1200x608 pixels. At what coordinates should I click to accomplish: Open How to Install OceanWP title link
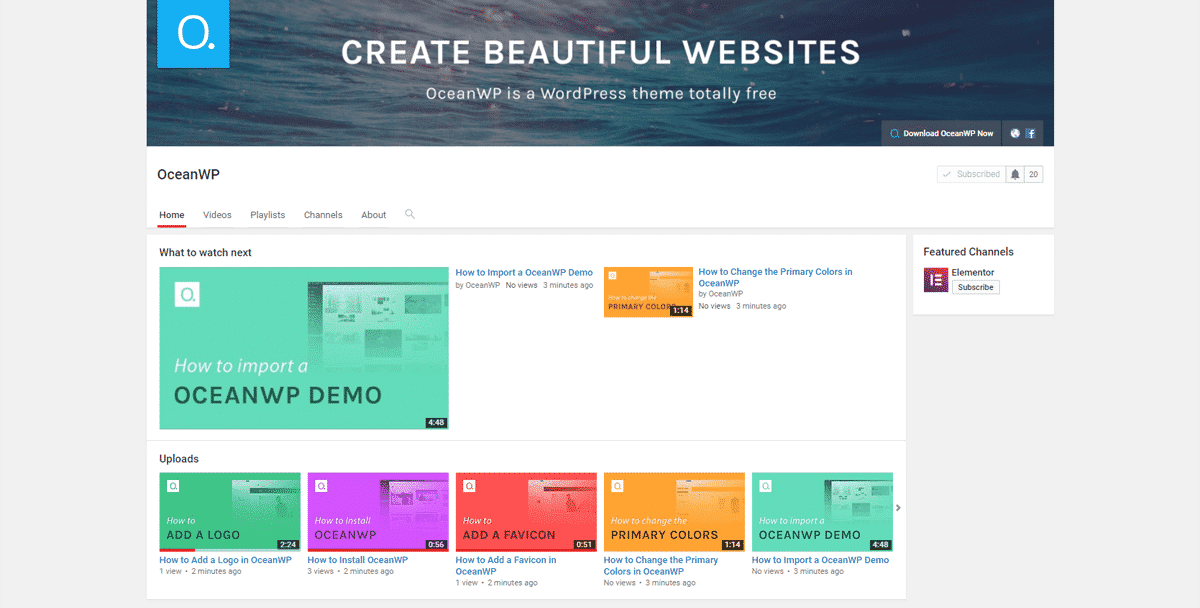tap(358, 560)
